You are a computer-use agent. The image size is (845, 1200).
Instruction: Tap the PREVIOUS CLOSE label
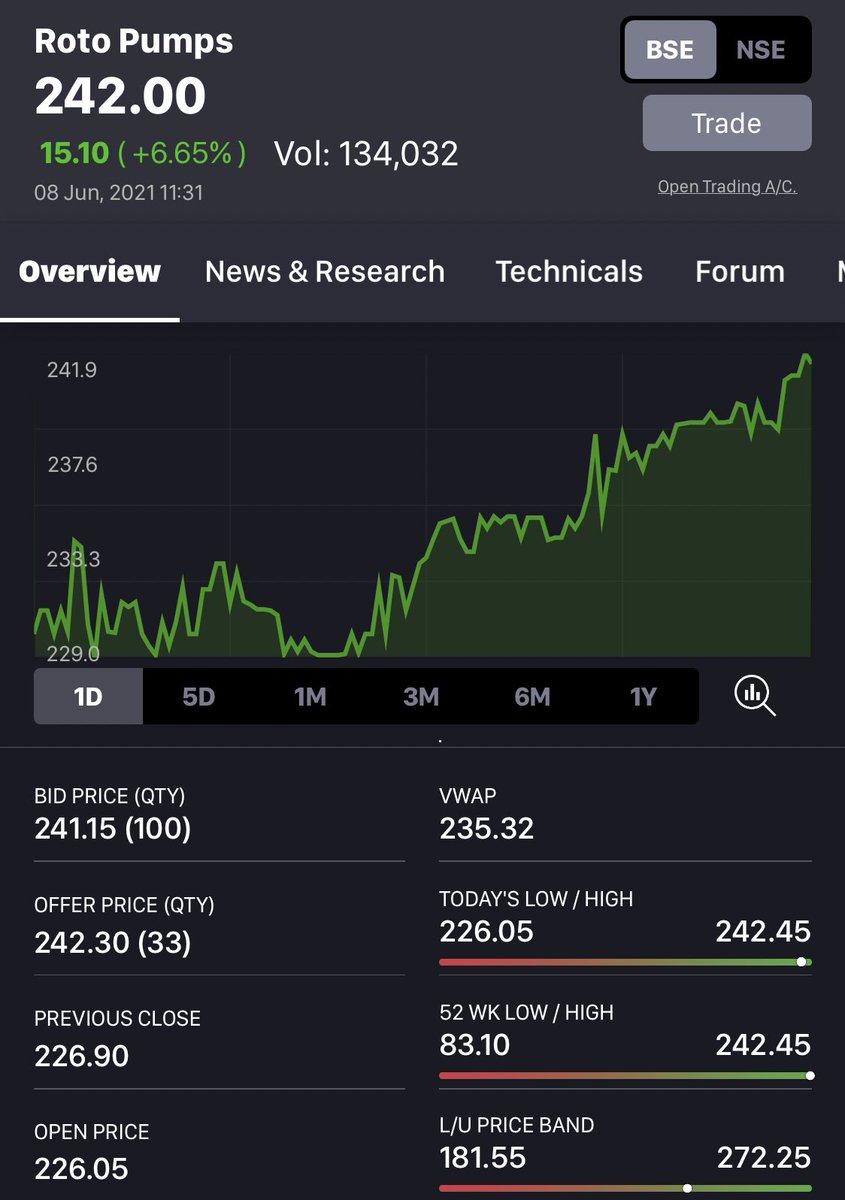coord(117,1018)
